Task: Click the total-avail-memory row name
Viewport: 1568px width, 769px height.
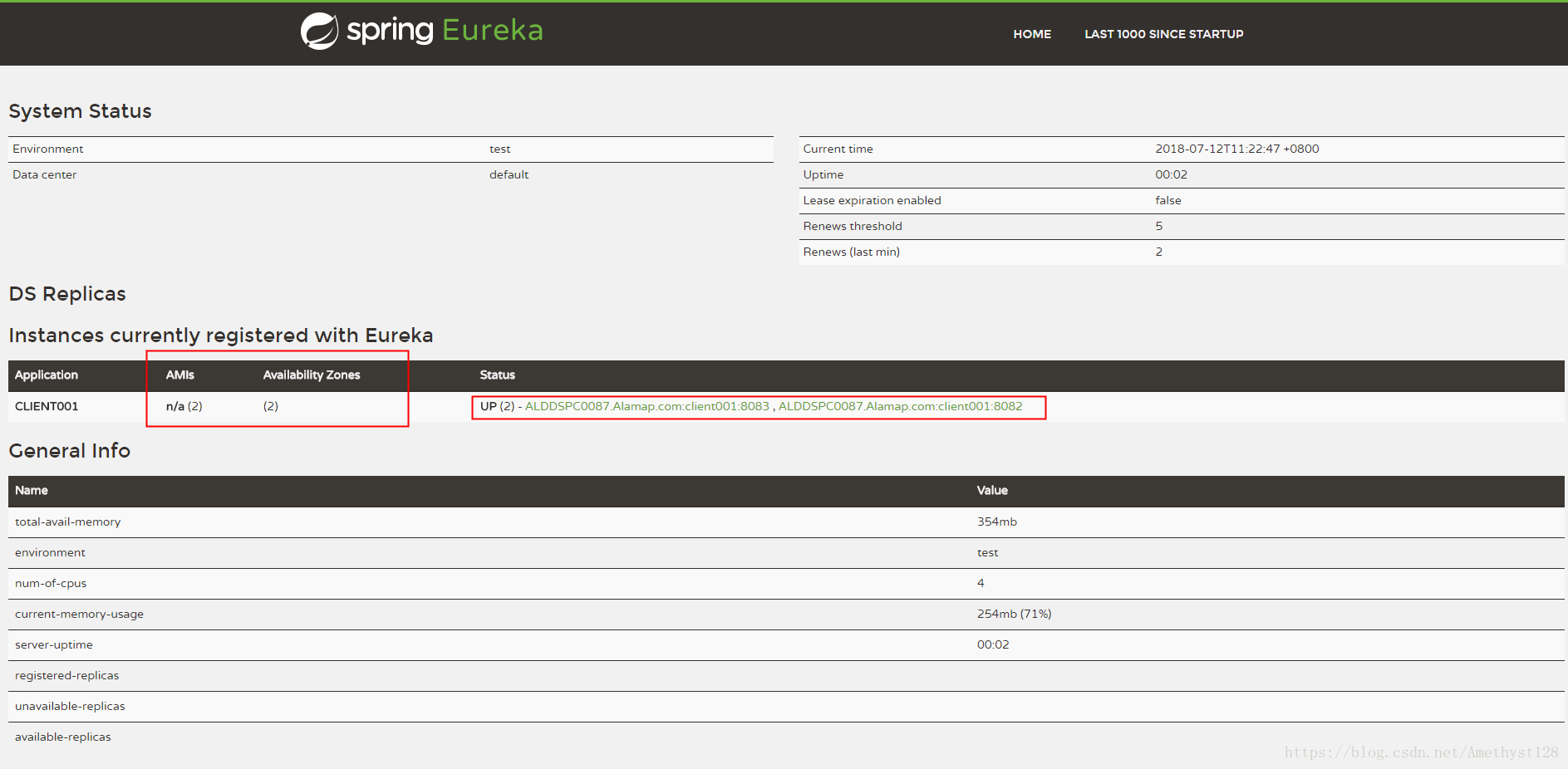Action: tap(68, 522)
